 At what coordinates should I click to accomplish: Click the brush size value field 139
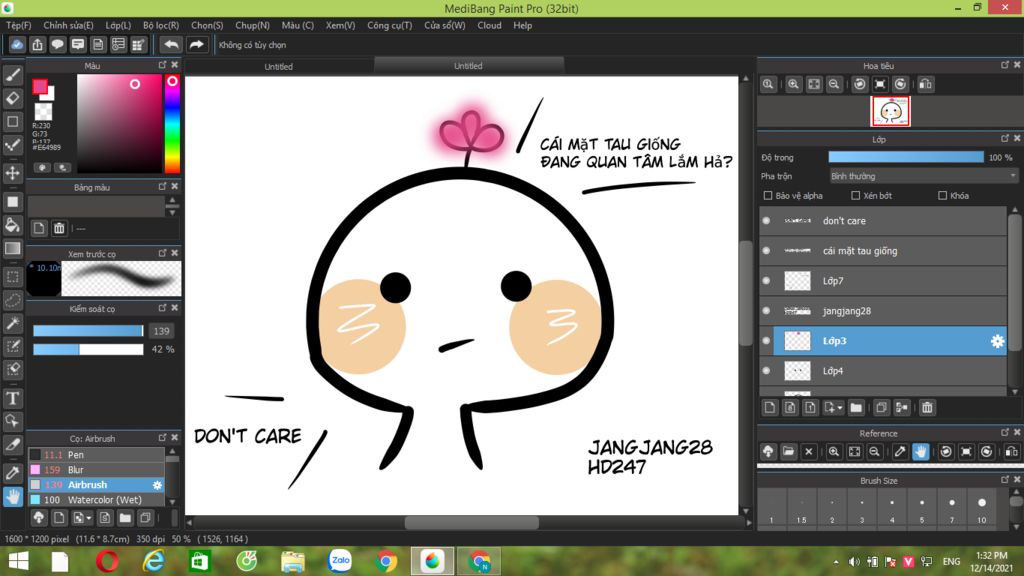click(161, 331)
